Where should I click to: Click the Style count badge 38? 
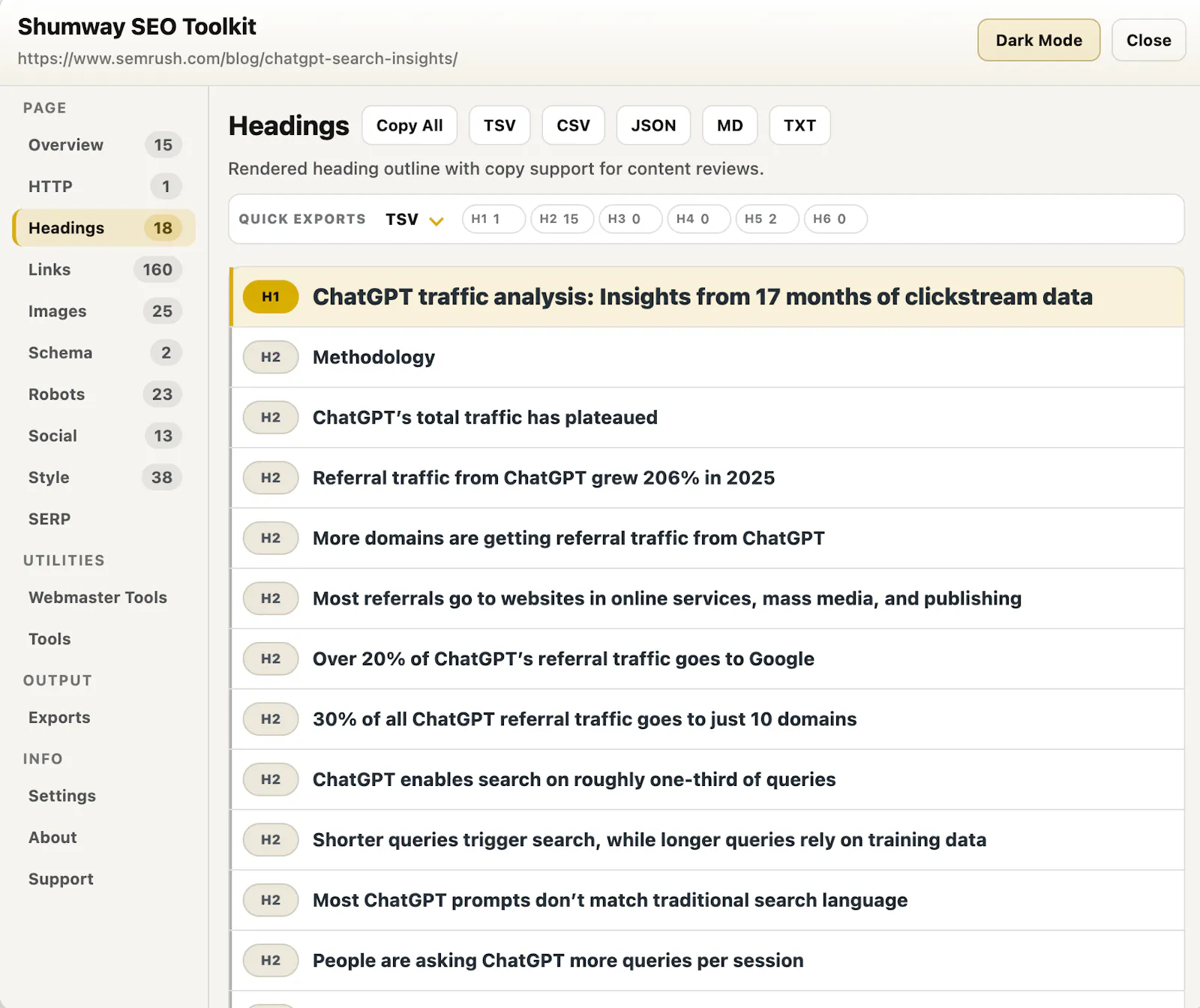162,478
